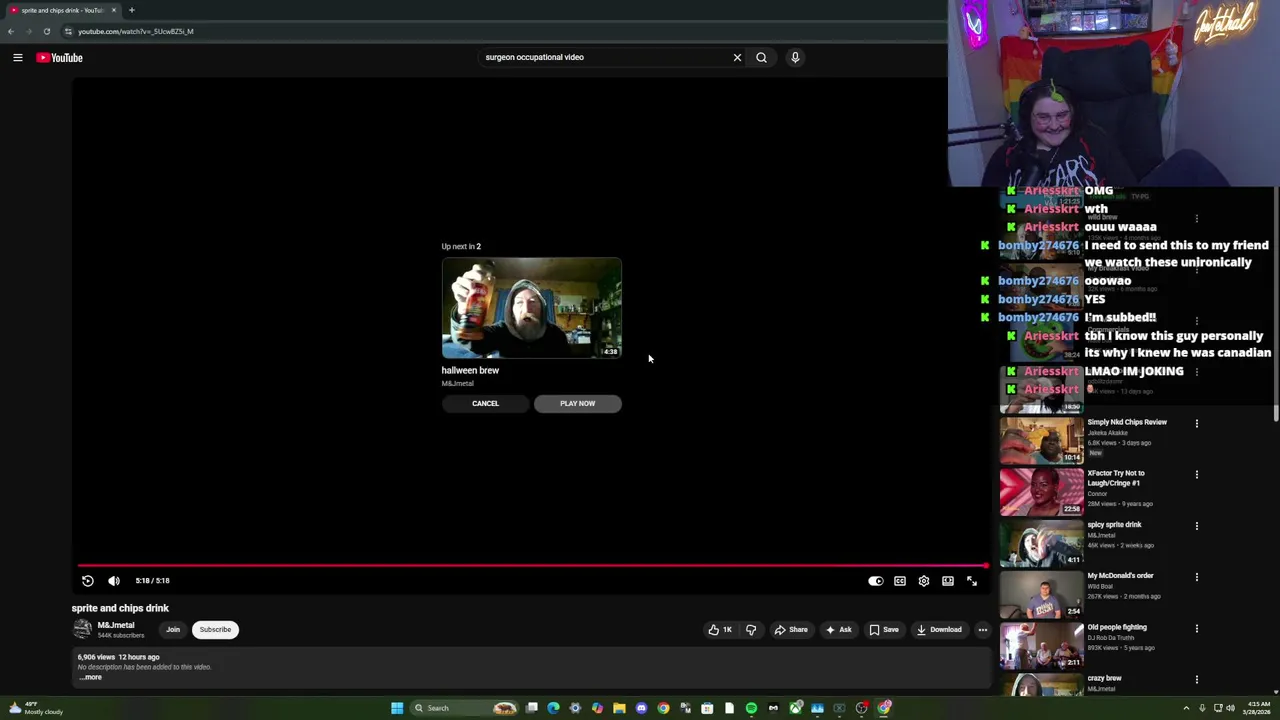Play next video now
The height and width of the screenshot is (720, 1280).
pyautogui.click(x=577, y=404)
